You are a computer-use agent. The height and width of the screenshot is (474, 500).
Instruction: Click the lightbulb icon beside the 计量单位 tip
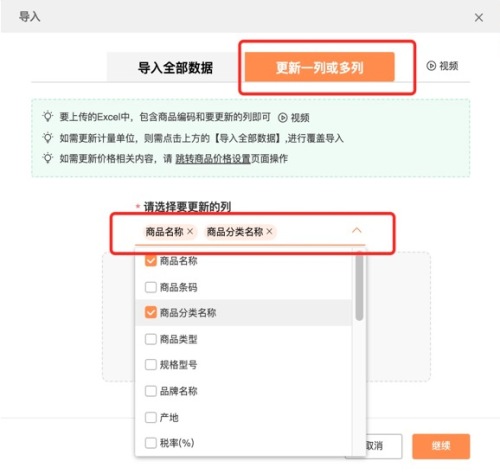(48, 138)
